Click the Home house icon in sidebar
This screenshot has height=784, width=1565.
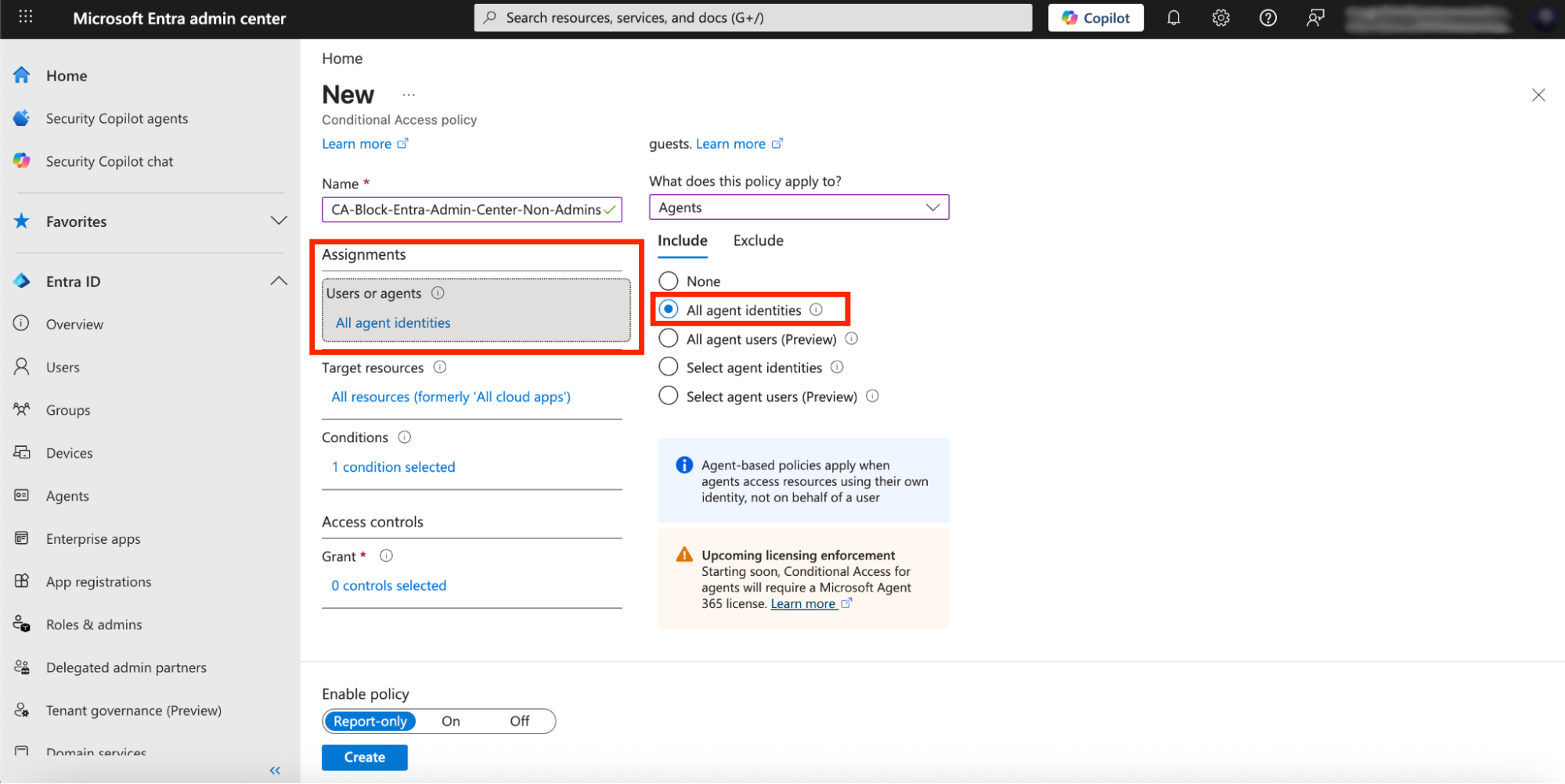click(22, 75)
